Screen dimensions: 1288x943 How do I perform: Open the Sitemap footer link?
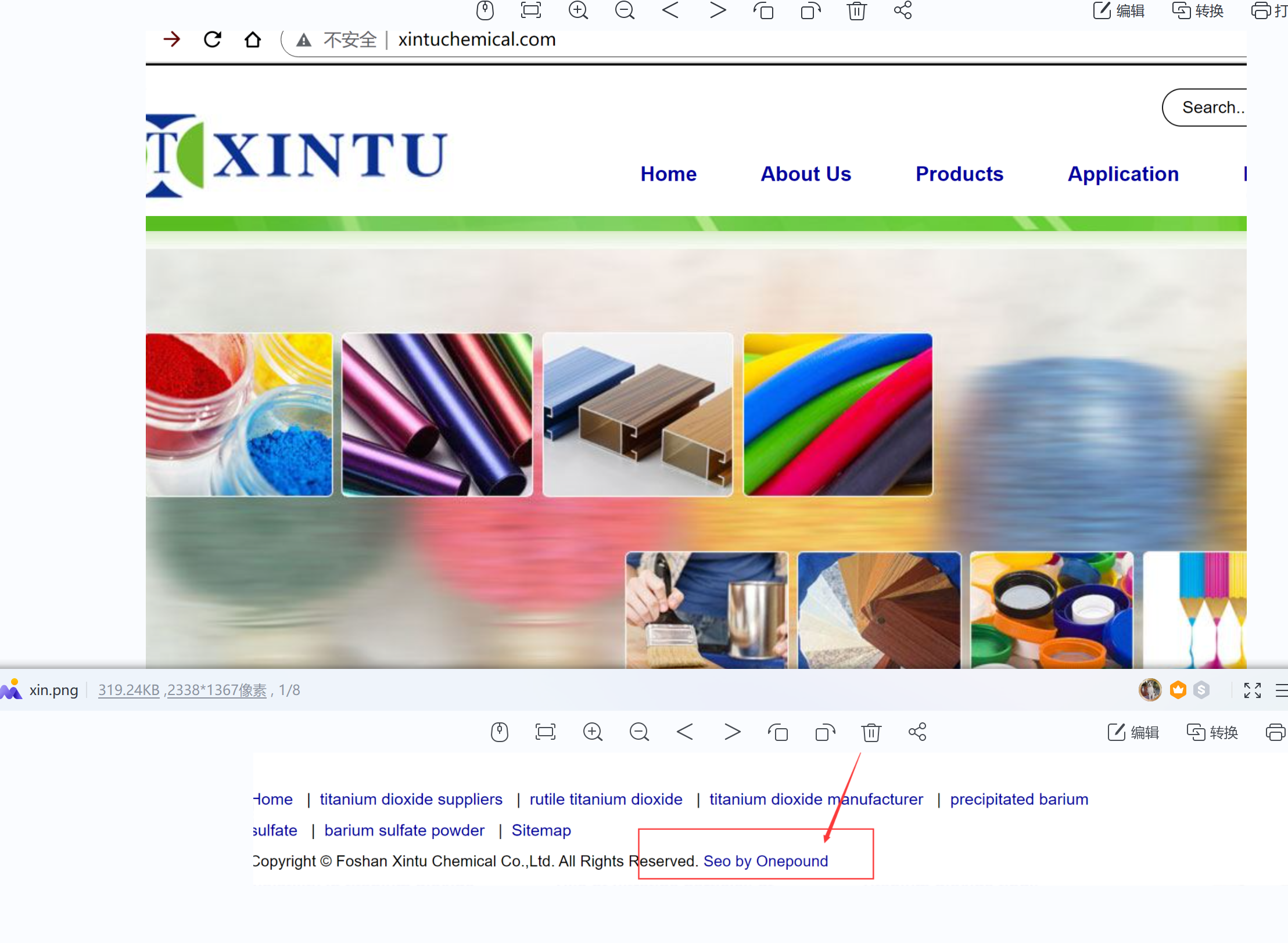(x=541, y=830)
